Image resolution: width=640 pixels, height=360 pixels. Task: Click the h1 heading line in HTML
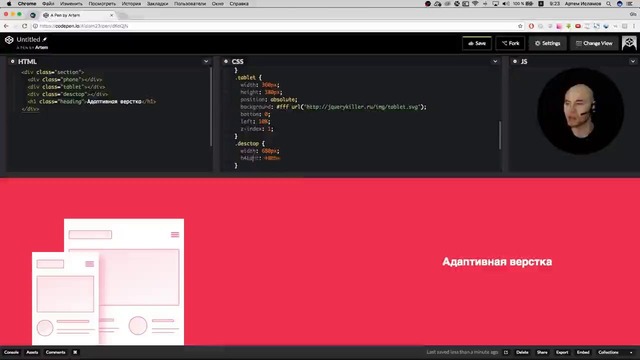tap(92, 102)
